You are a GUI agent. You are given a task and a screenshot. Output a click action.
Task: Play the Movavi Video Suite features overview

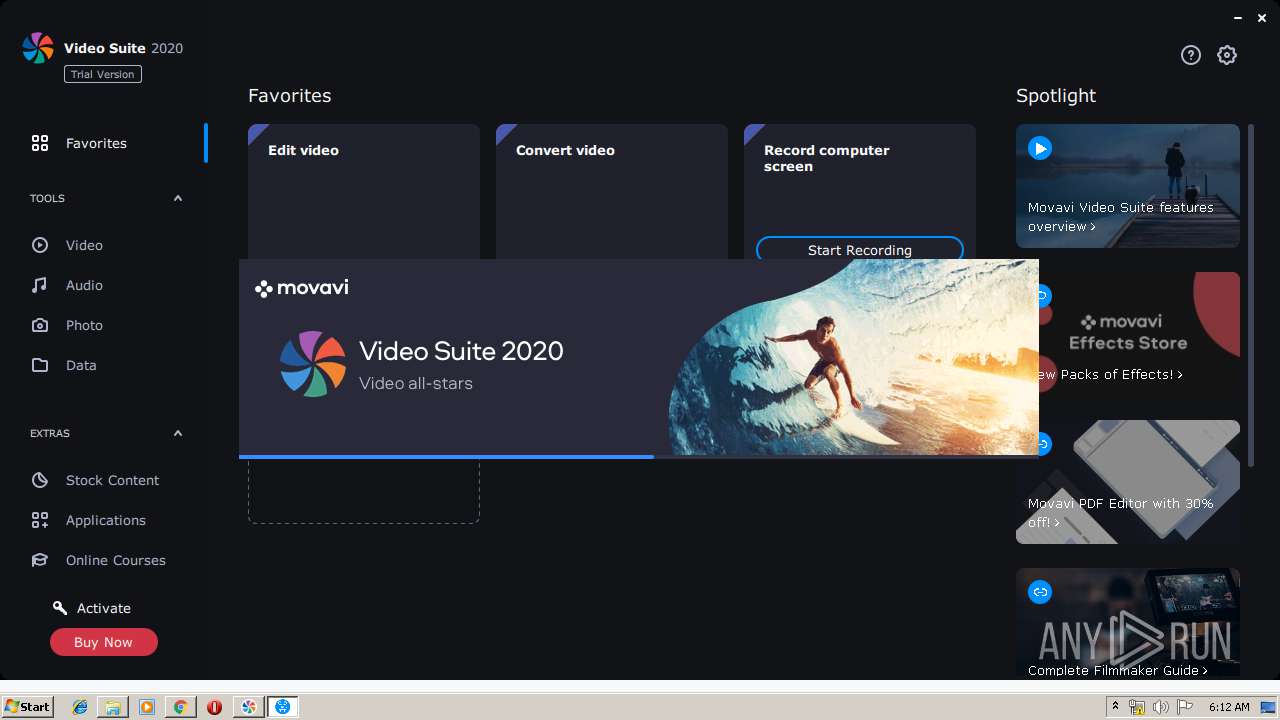click(x=1040, y=149)
